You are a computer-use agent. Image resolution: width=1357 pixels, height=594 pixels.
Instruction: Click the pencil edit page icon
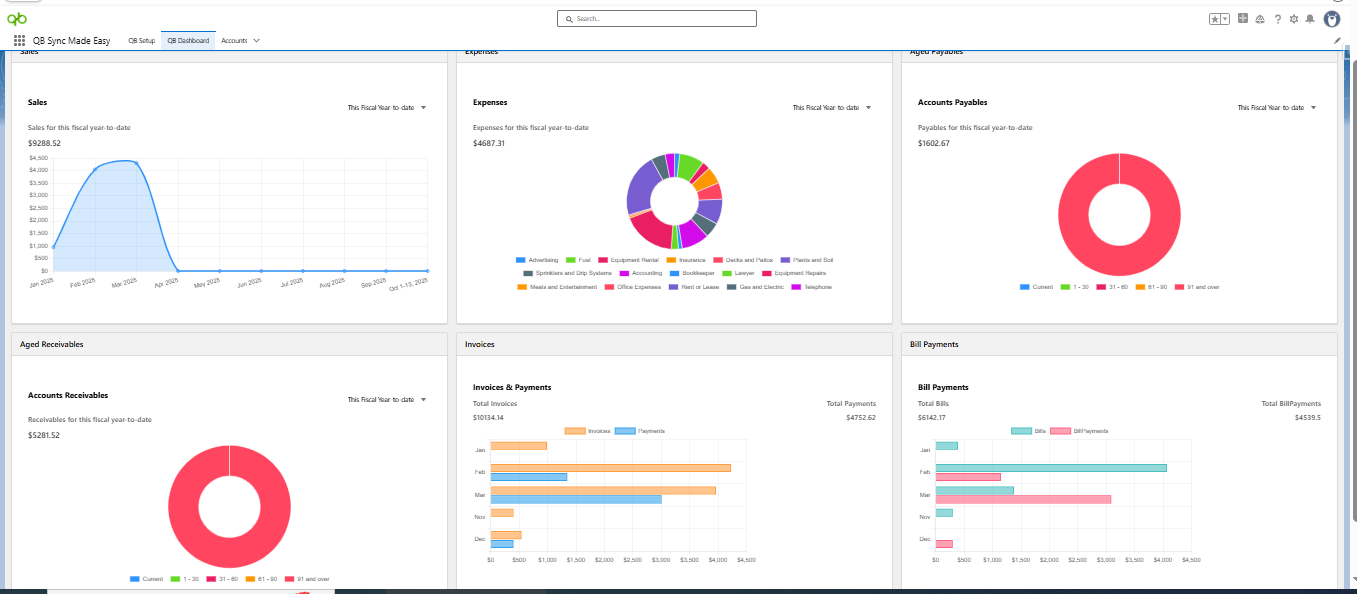pos(1338,41)
